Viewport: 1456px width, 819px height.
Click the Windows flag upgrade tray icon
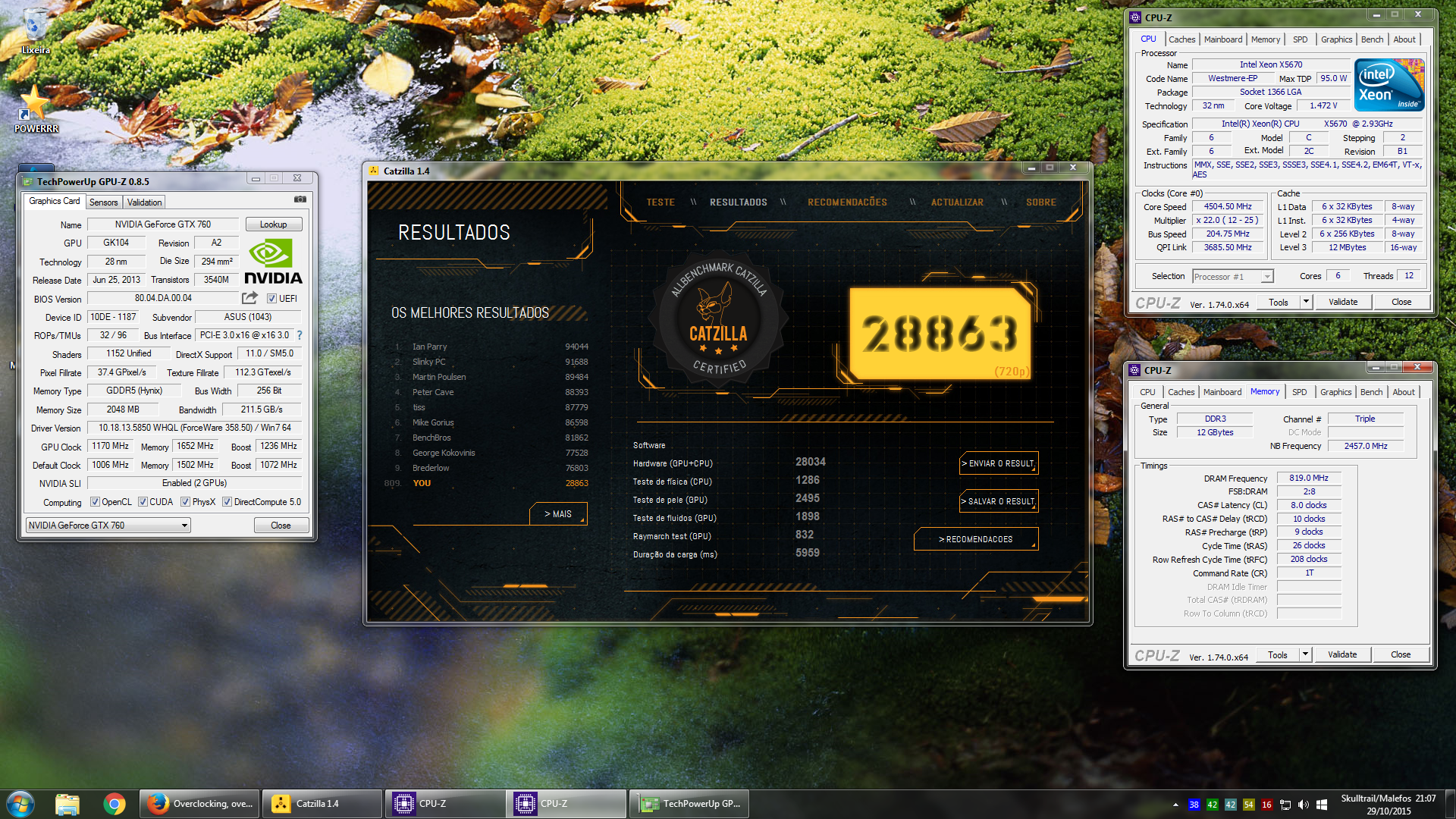(x=1322, y=805)
